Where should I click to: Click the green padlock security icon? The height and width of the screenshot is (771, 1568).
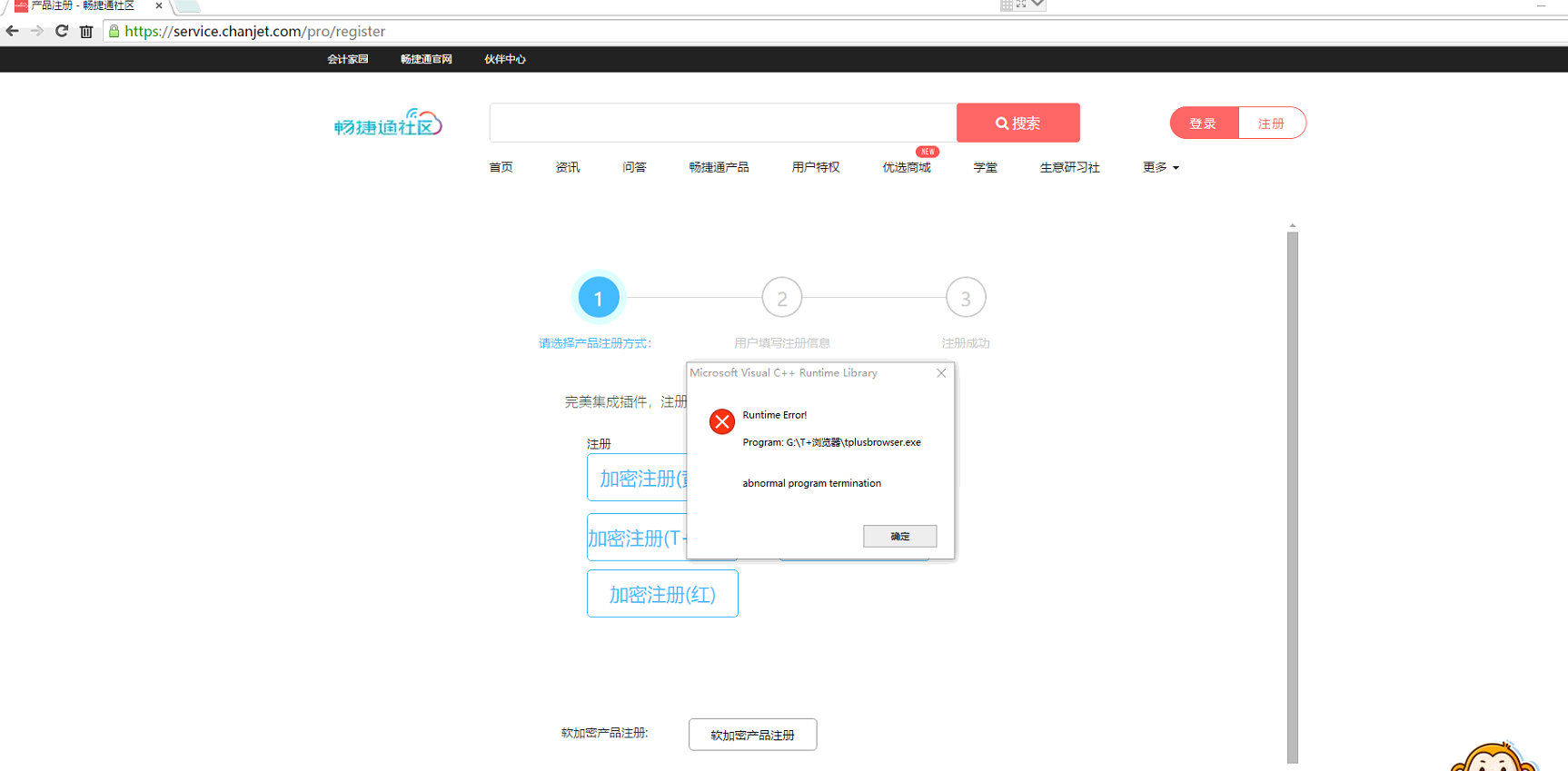(x=114, y=31)
